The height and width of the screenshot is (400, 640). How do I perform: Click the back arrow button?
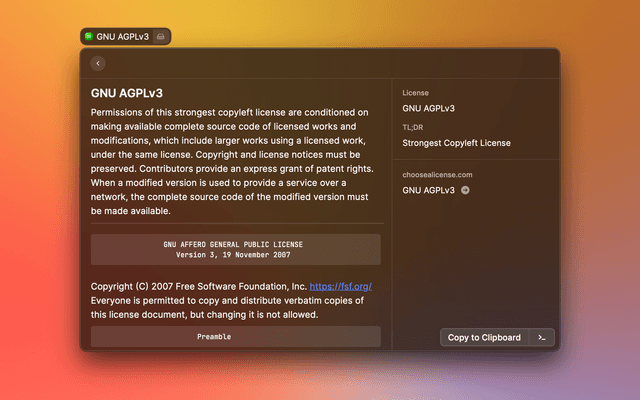[98, 63]
